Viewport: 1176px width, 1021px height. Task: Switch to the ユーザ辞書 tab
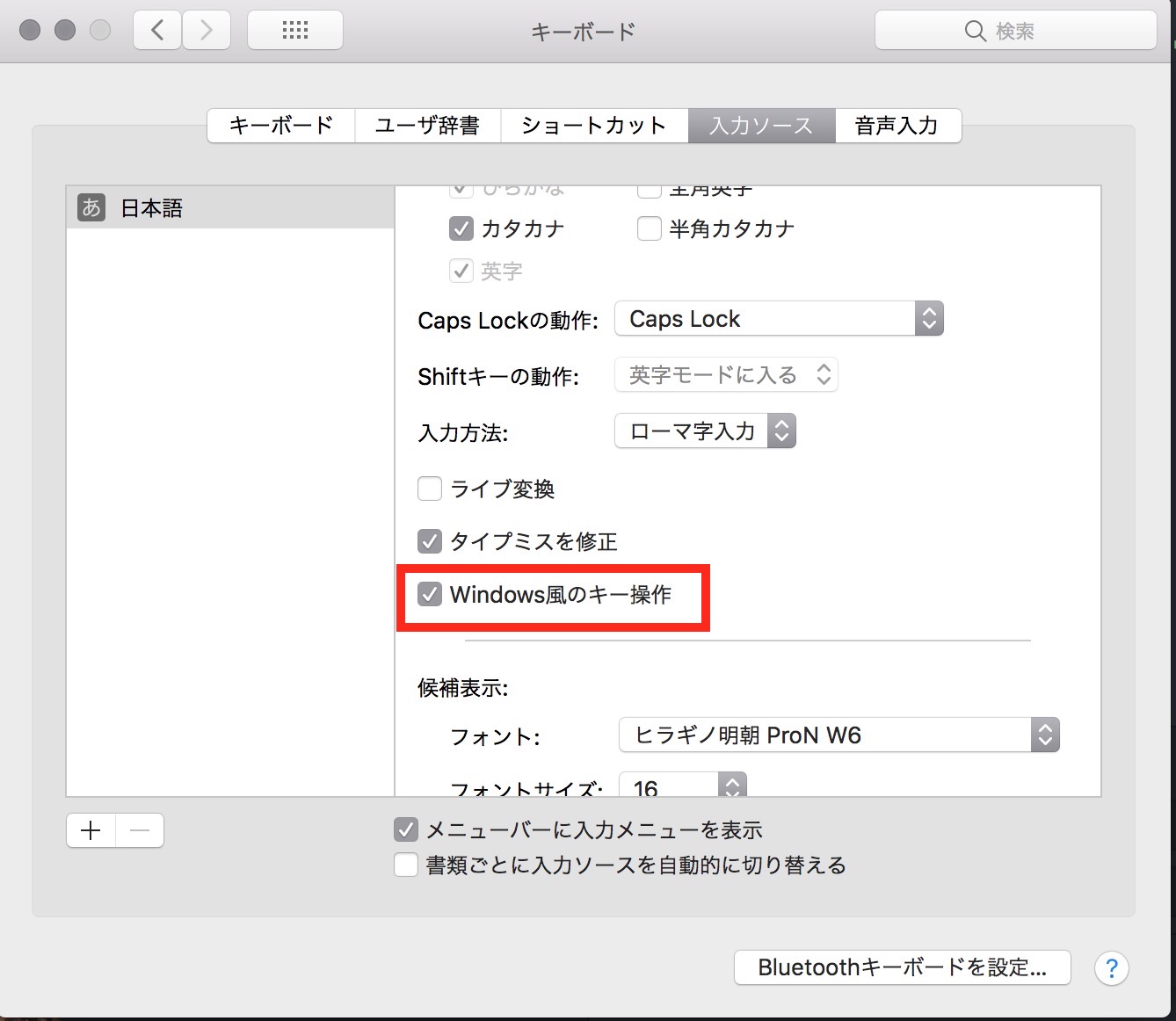[x=427, y=126]
